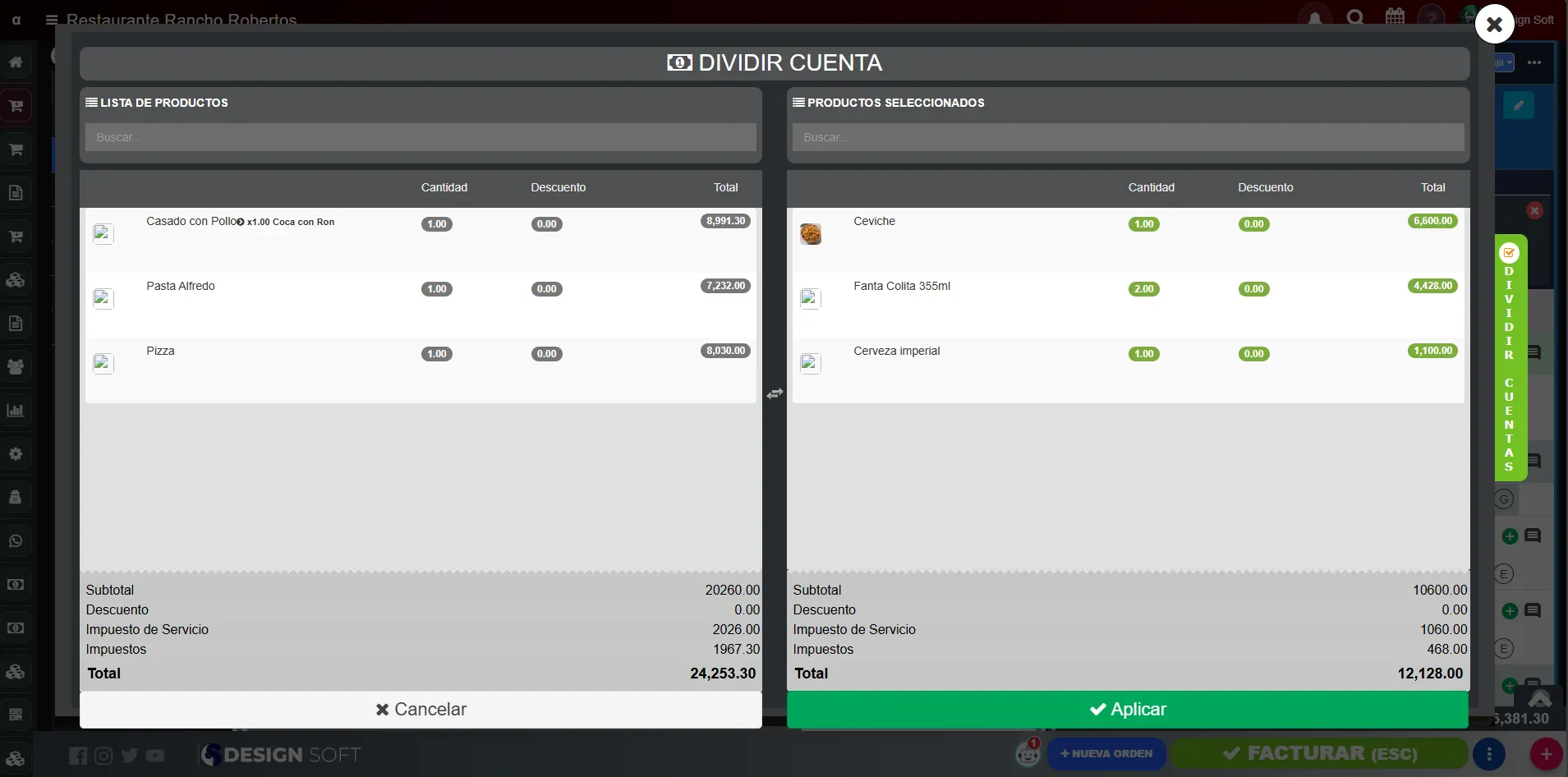The width and height of the screenshot is (1568, 777).
Task: Open the settings gear sidebar icon
Action: 16,453
